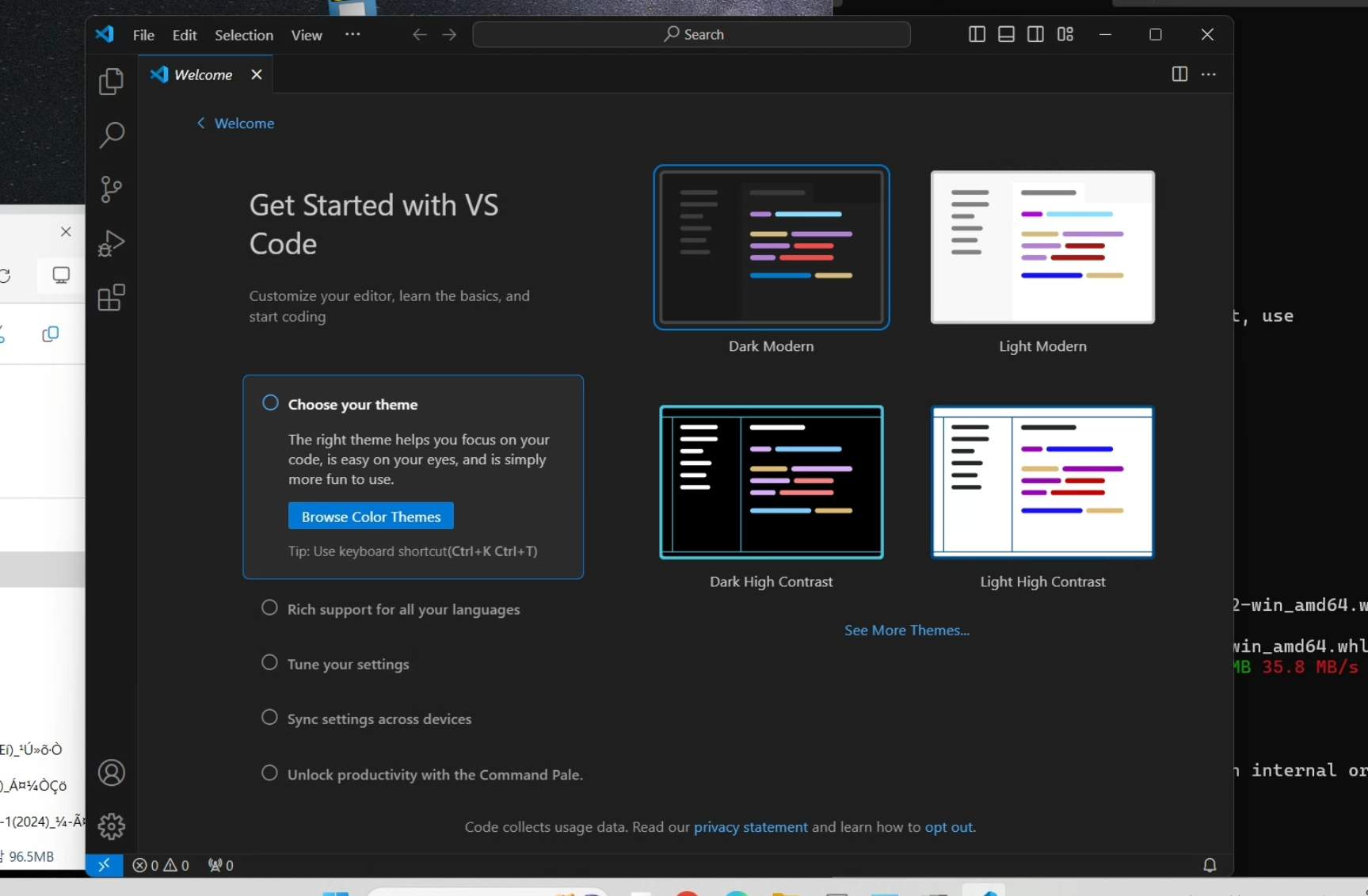Choose the Dark High Contrast theme preview
1368x896 pixels.
click(772, 482)
